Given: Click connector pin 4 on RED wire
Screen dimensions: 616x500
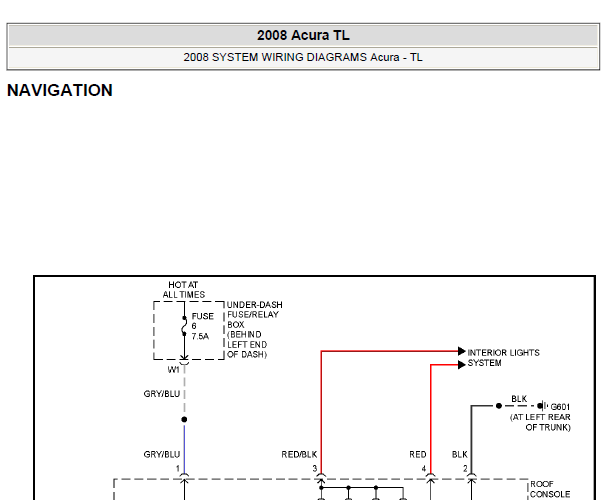Looking at the screenshot, I should pos(431,478).
